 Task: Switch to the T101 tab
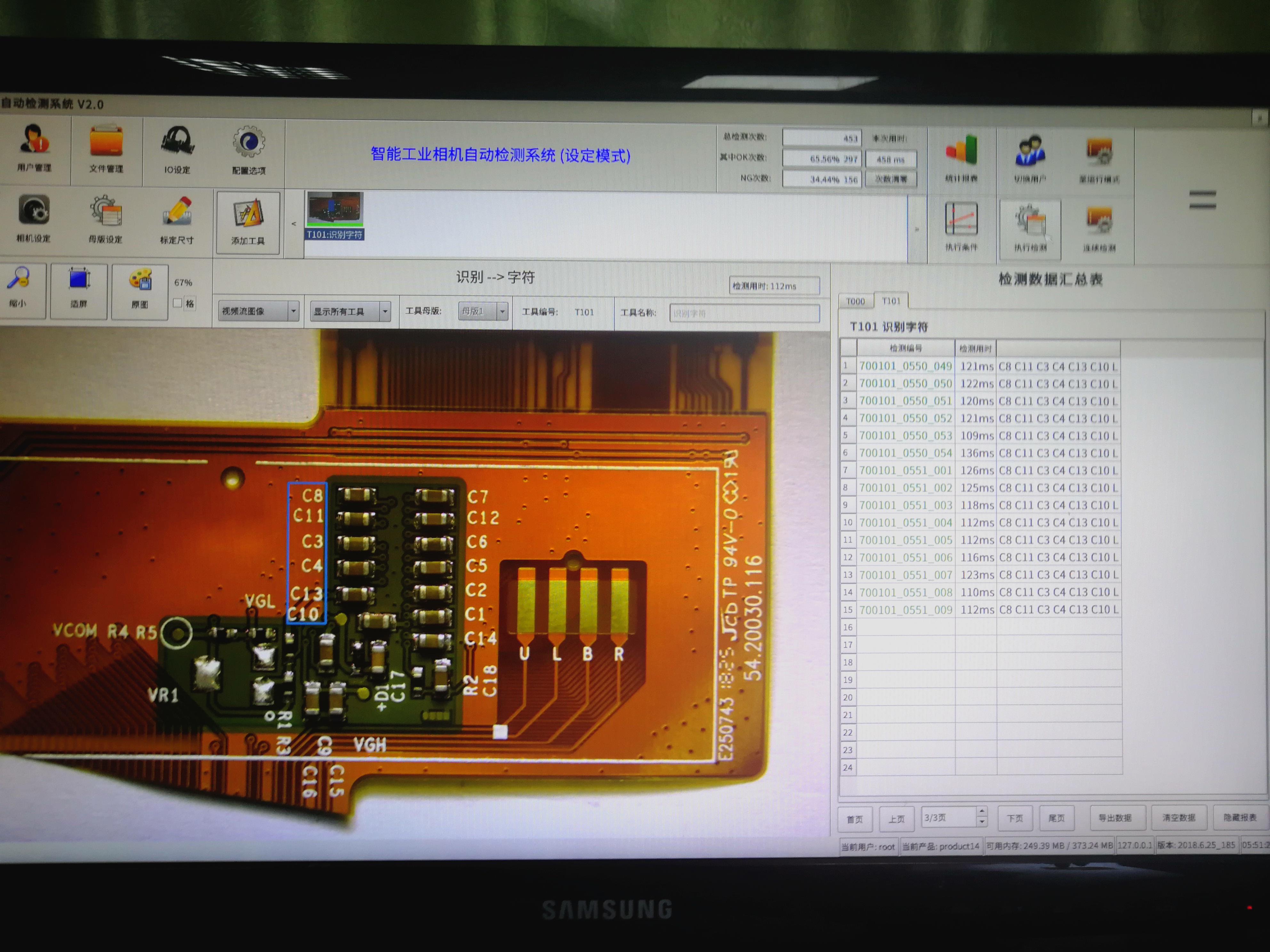[x=891, y=301]
